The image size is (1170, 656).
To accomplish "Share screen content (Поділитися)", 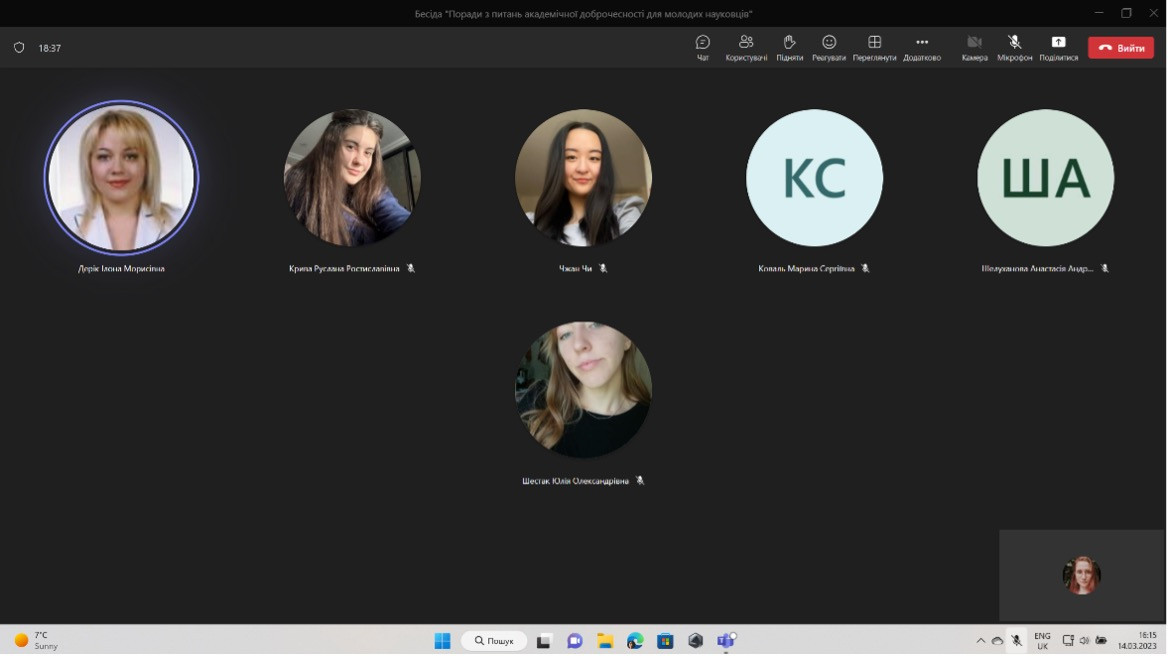I will pos(1058,48).
